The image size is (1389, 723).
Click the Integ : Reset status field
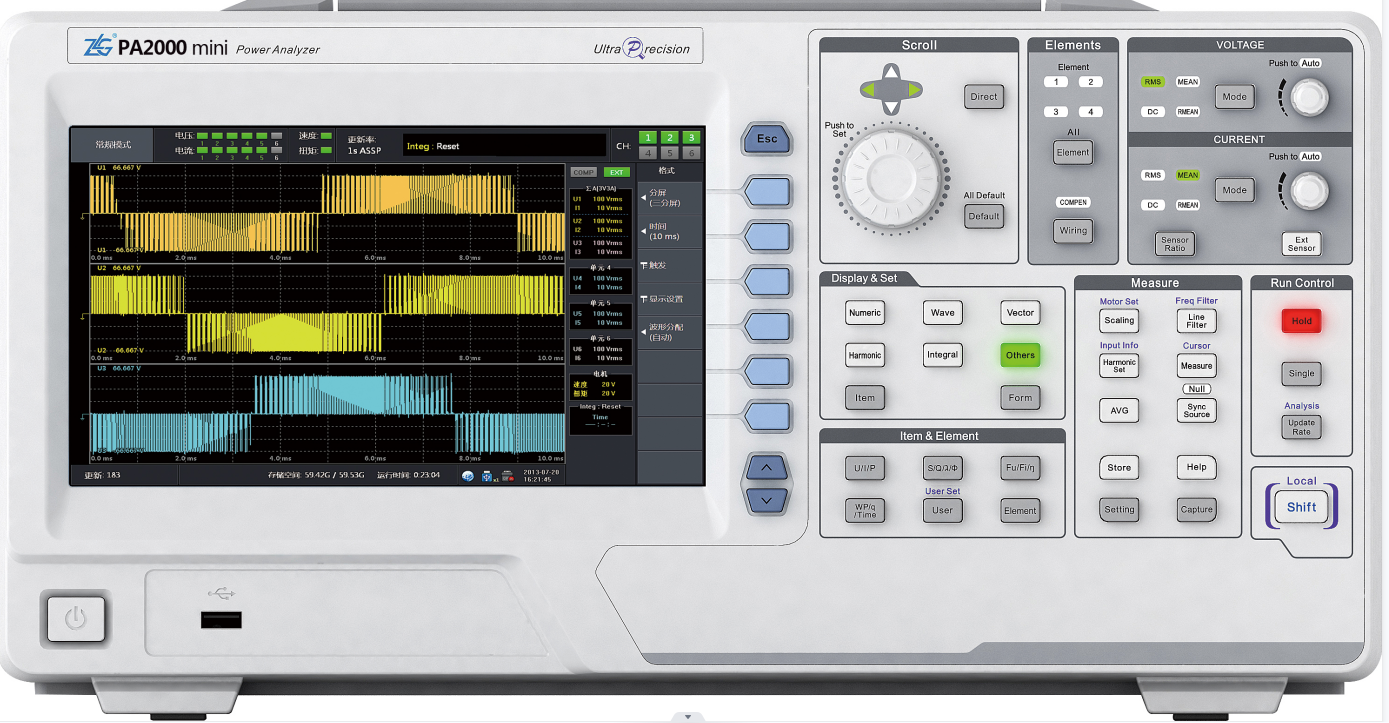(504, 146)
